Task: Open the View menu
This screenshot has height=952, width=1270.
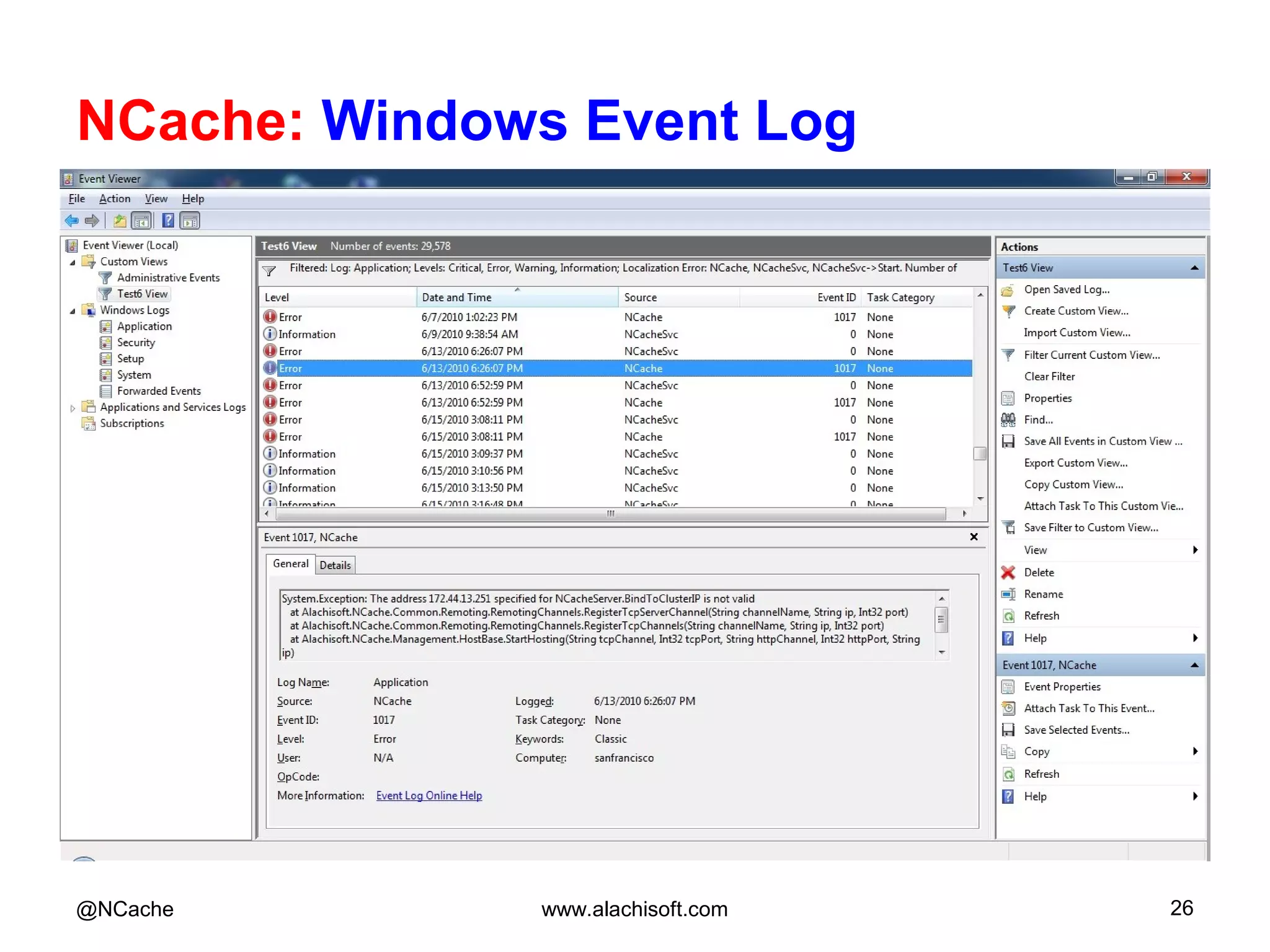Action: [156, 199]
